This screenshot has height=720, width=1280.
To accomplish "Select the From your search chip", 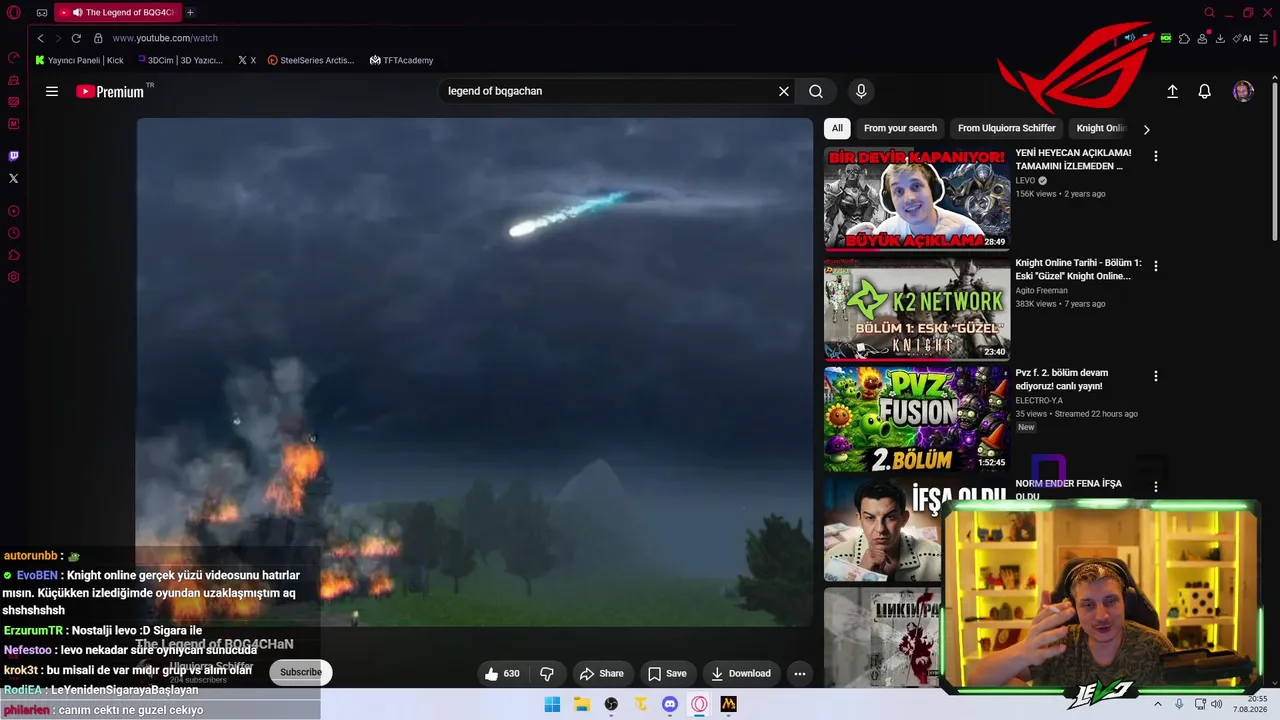I will [900, 128].
